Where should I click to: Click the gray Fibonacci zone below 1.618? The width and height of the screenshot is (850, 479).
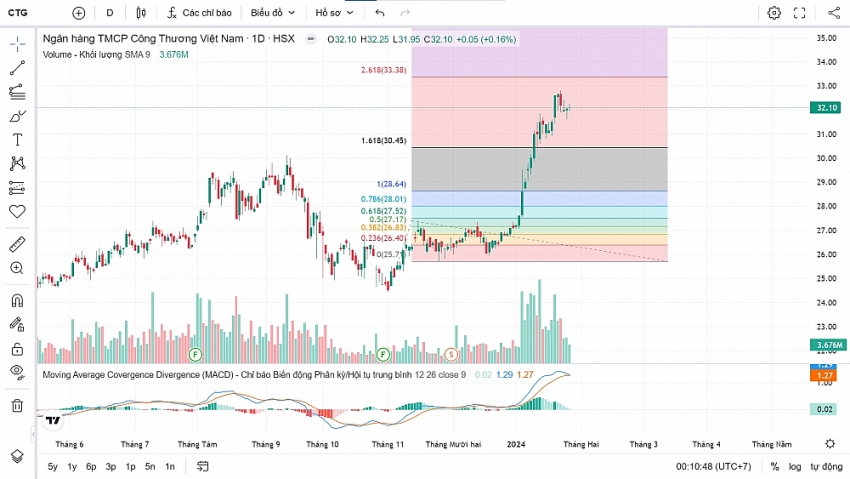pyautogui.click(x=539, y=169)
